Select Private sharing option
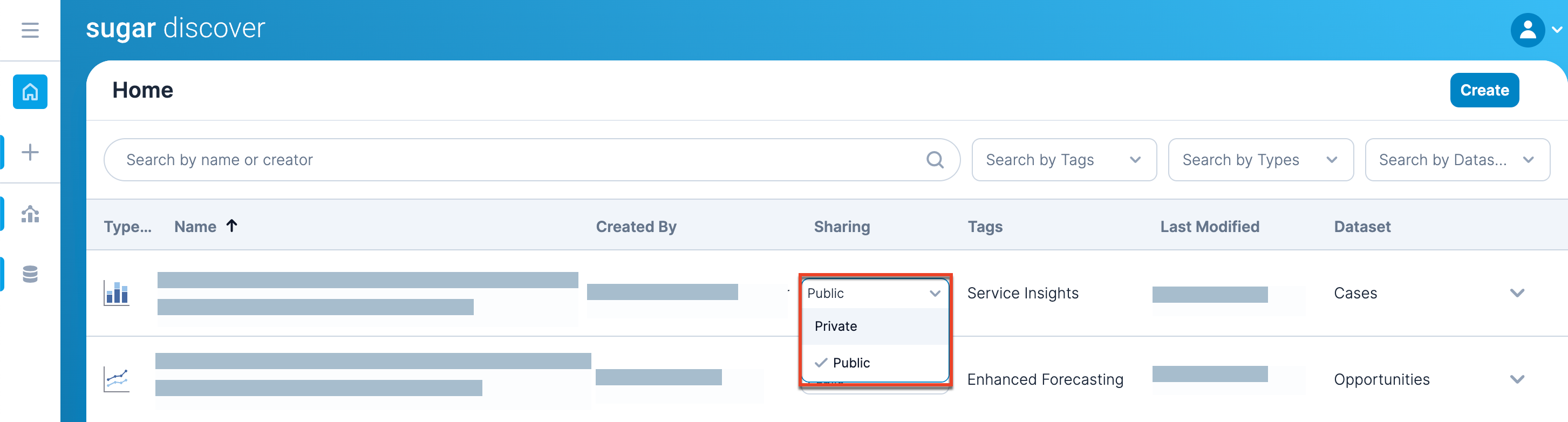The height and width of the screenshot is (422, 1568). pos(836,326)
